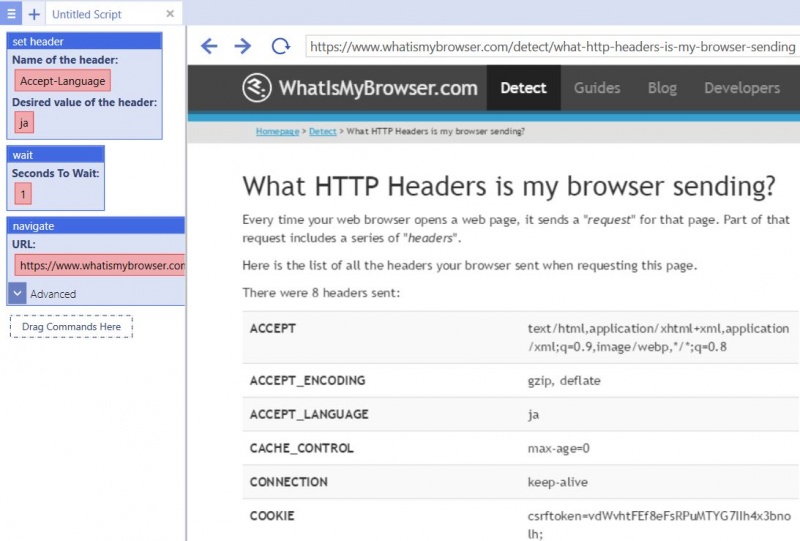Select the wait command block title
Viewport: 800px width, 541px height.
[x=56, y=155]
